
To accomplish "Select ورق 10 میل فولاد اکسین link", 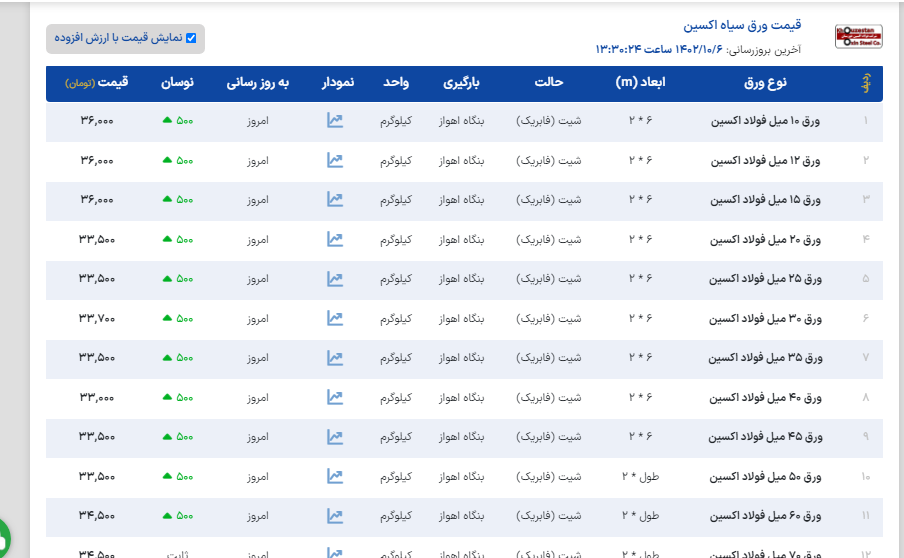I will (765, 121).
